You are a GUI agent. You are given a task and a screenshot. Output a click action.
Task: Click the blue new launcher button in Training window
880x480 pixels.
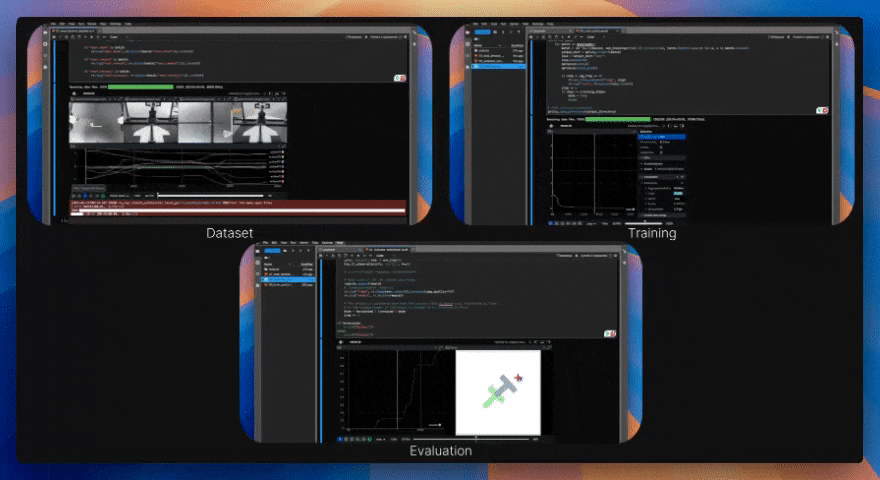pyautogui.click(x=482, y=32)
